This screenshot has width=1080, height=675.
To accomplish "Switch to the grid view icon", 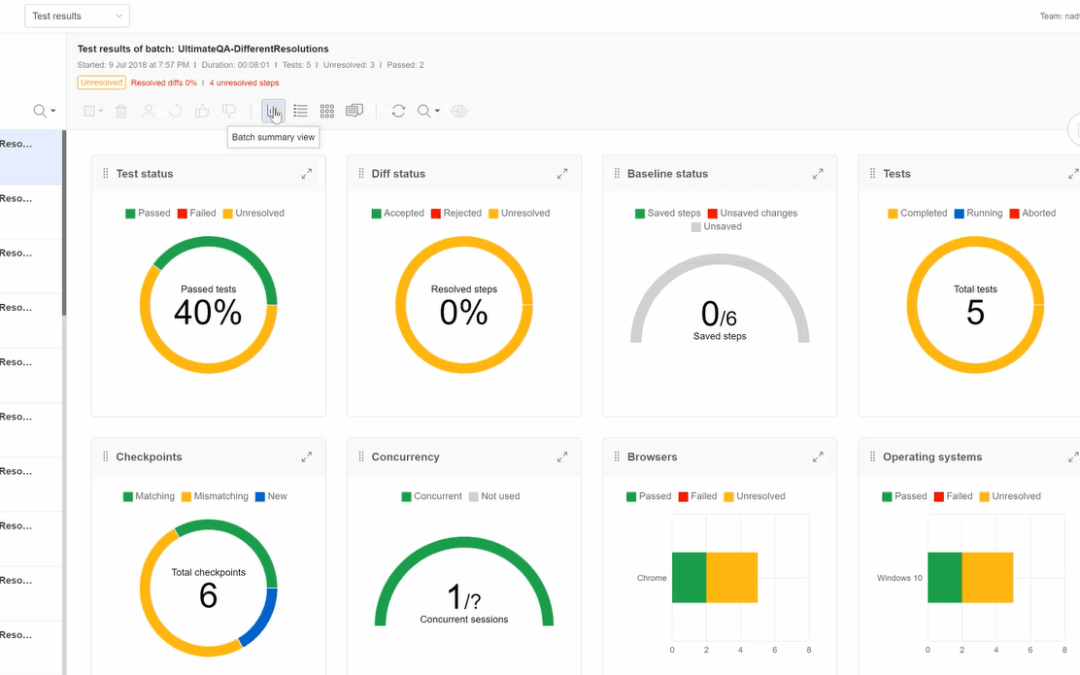I will (x=327, y=111).
